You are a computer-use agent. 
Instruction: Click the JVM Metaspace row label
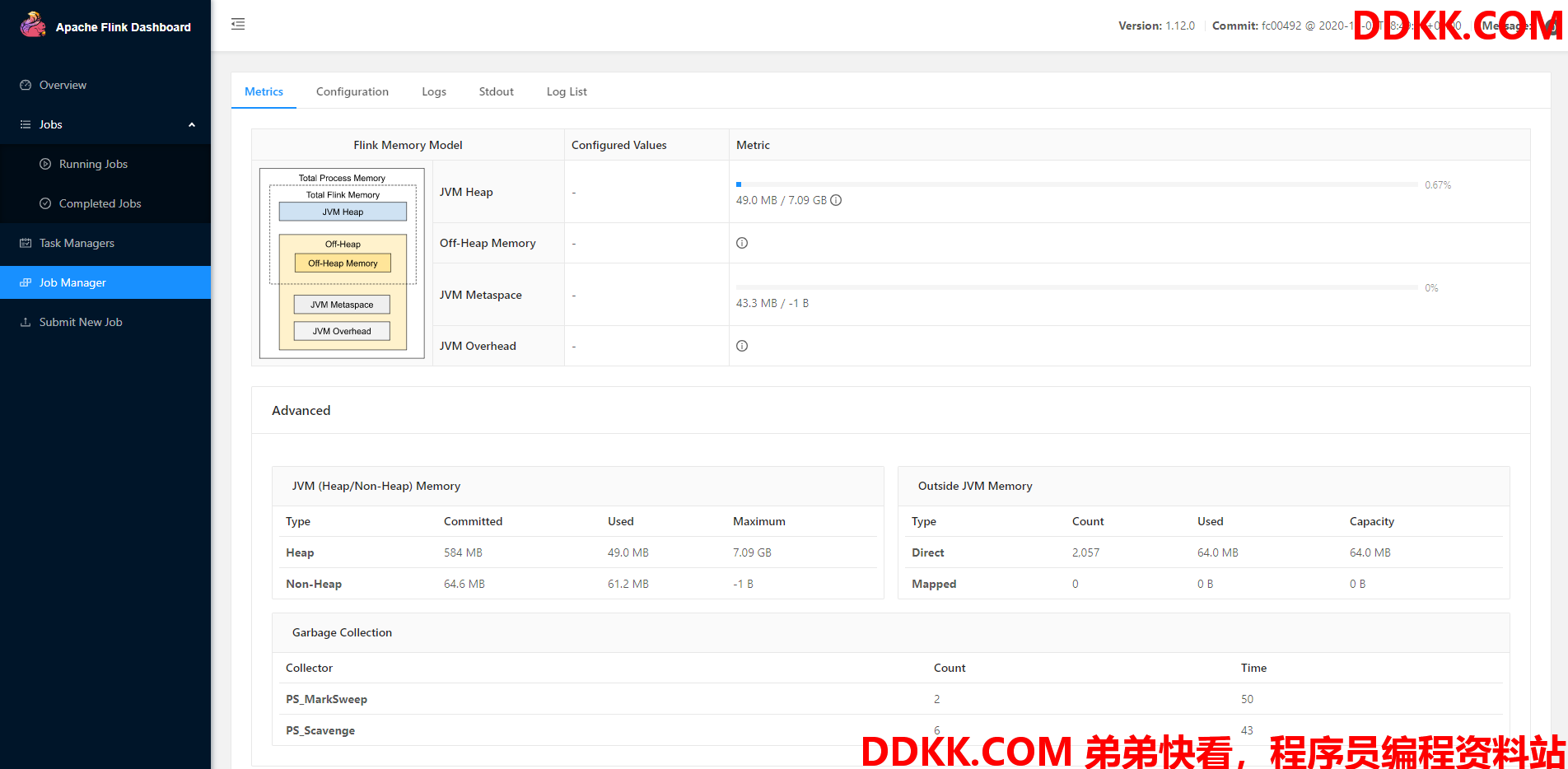pyautogui.click(x=481, y=295)
